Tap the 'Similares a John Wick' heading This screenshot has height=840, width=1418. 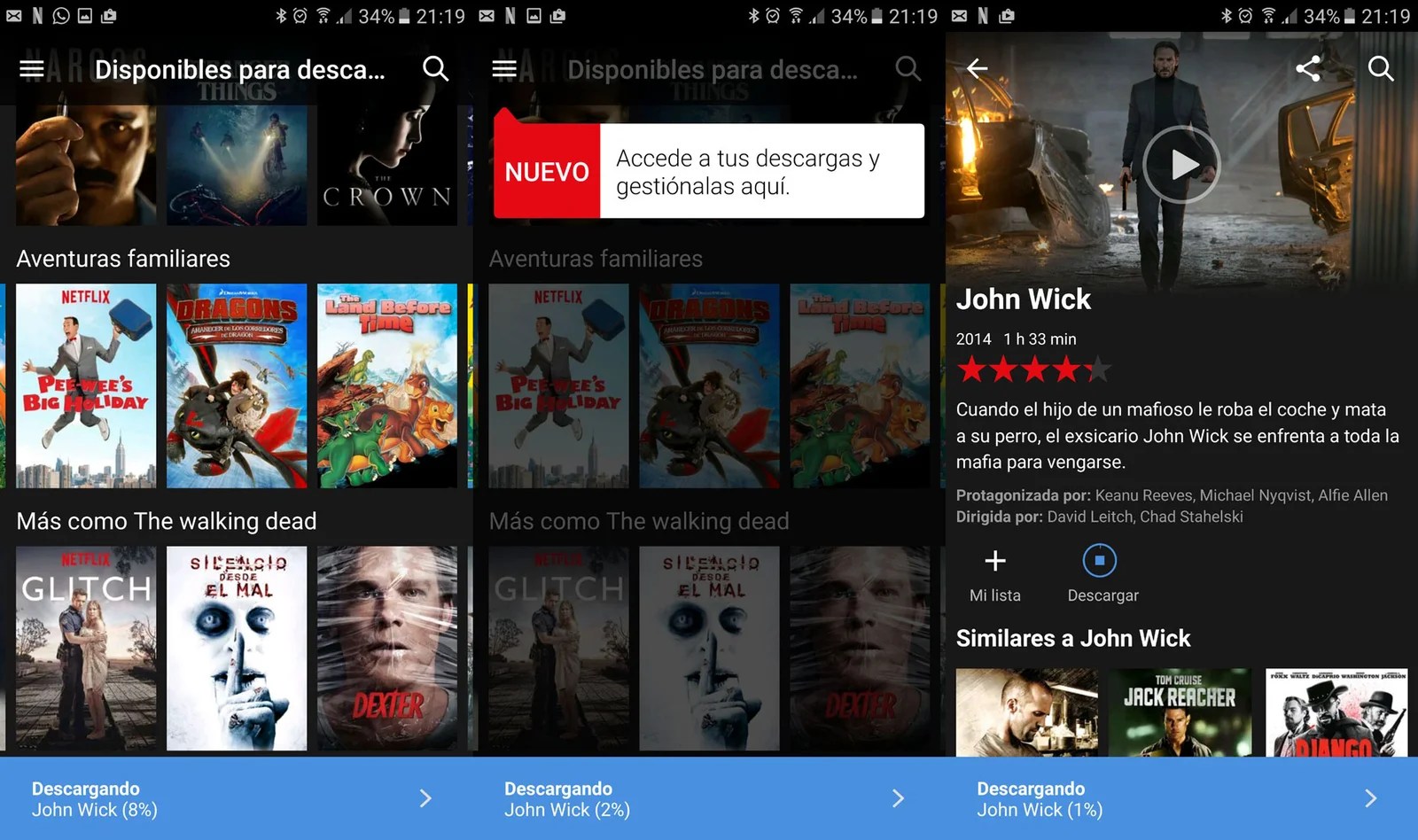pyautogui.click(x=1073, y=638)
